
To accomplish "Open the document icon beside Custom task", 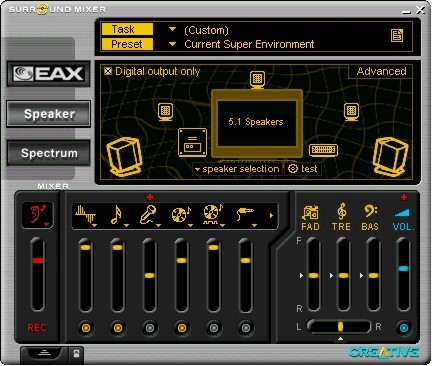I will click(397, 35).
